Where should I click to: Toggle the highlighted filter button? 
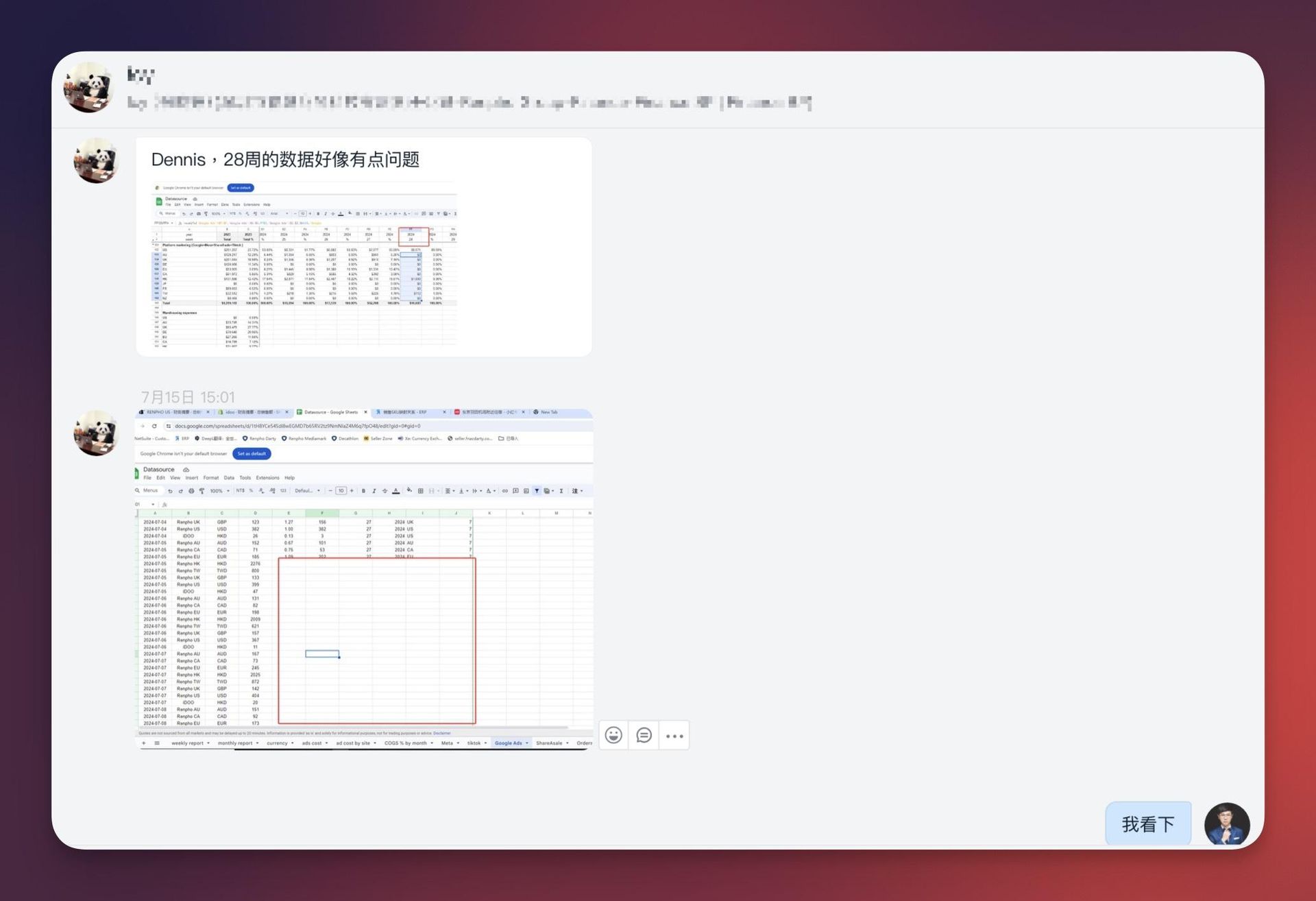pyautogui.click(x=537, y=491)
